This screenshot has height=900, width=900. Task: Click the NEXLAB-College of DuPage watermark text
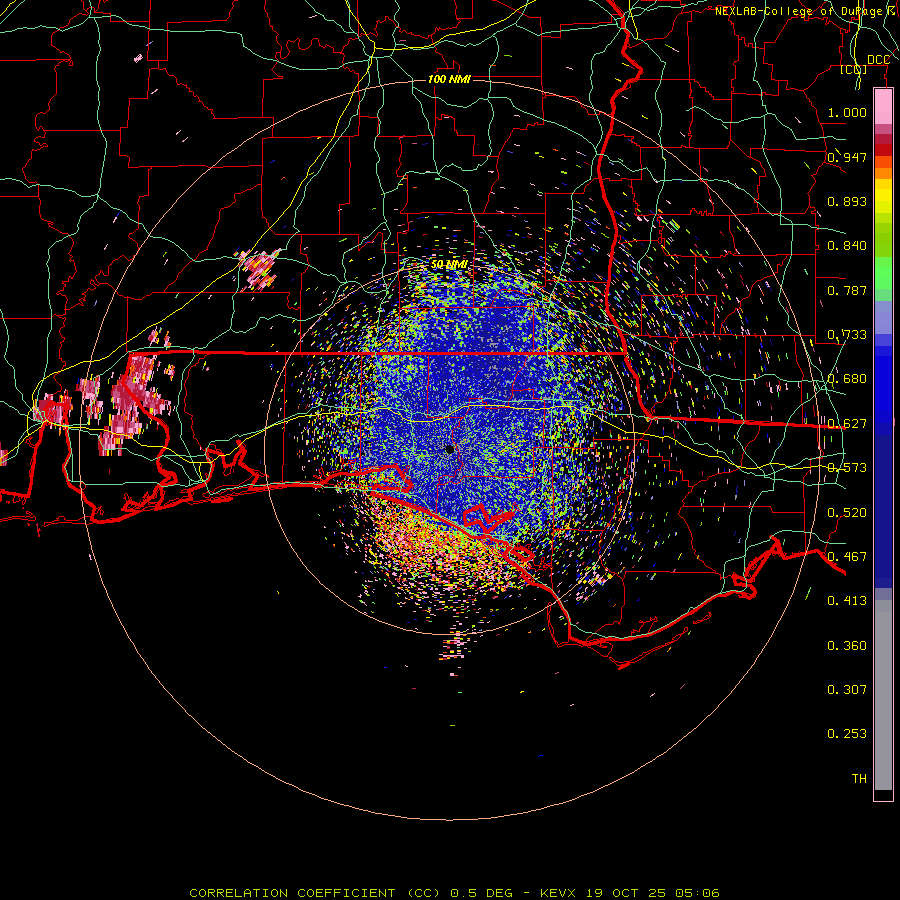point(806,11)
